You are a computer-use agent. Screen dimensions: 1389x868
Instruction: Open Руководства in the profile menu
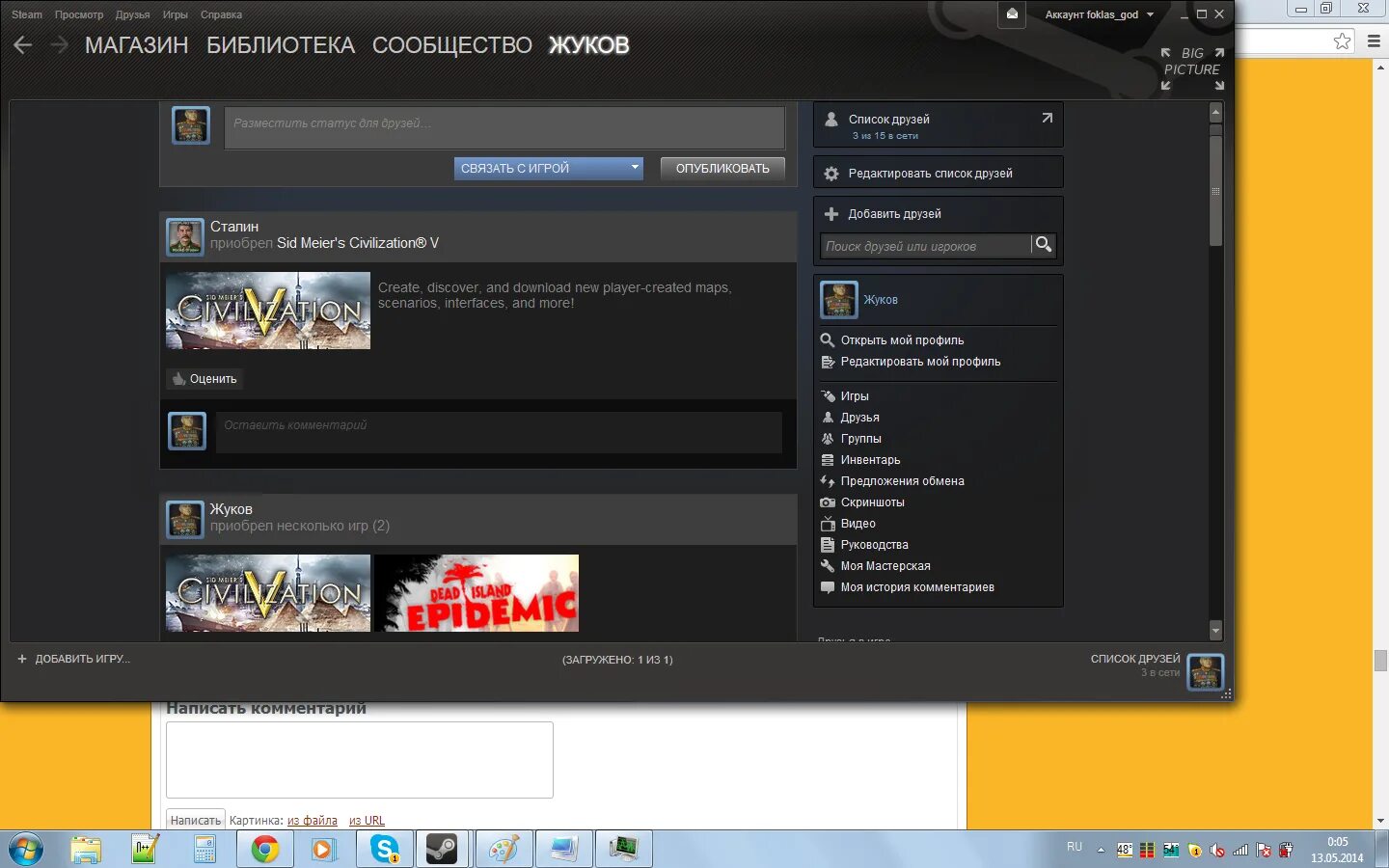874,545
